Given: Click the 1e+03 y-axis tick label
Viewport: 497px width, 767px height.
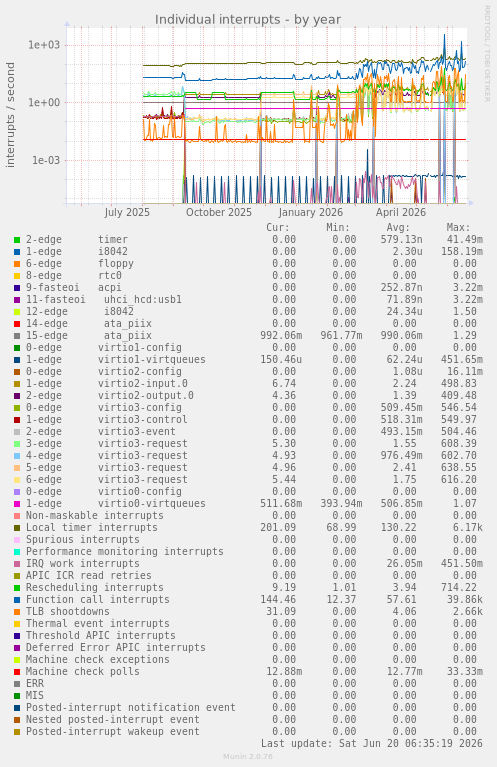Looking at the screenshot, I should [x=44, y=45].
